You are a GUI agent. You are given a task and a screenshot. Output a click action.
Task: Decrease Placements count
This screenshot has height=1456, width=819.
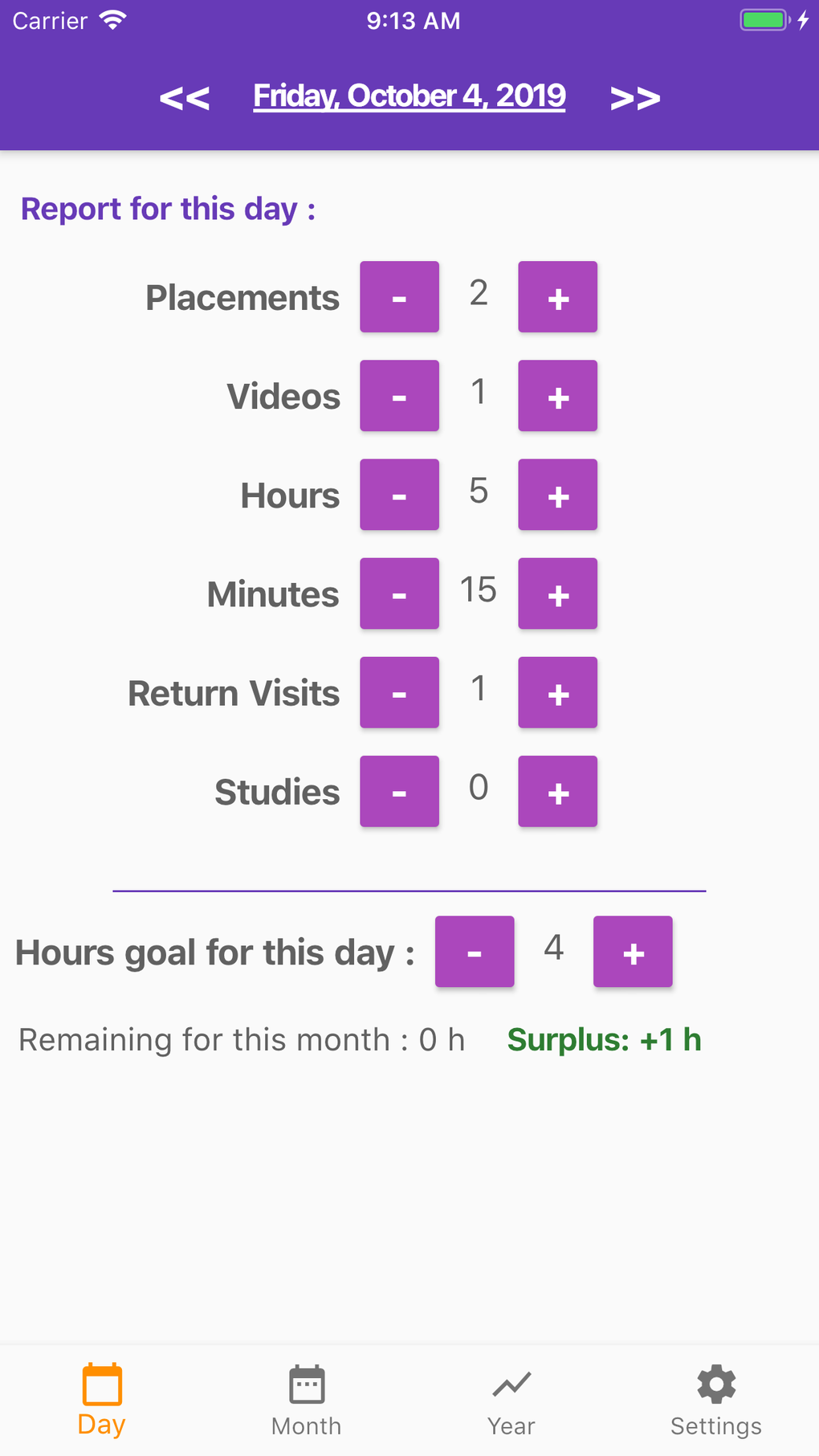399,296
